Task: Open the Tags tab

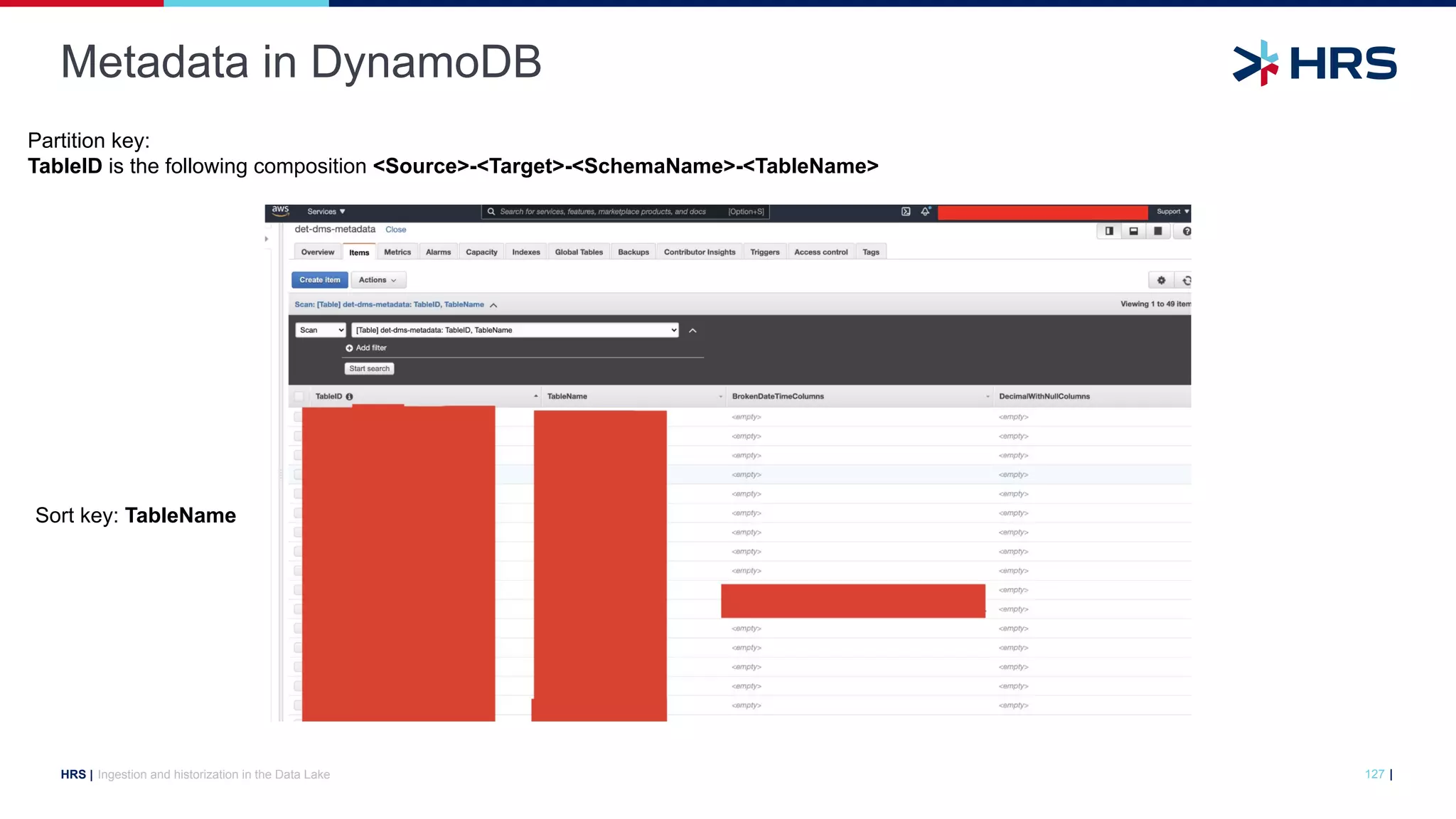Action: click(x=871, y=252)
